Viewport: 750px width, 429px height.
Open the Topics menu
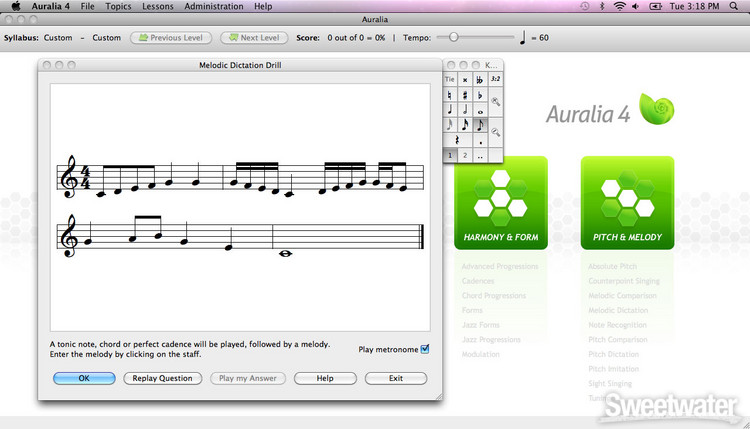[118, 6]
